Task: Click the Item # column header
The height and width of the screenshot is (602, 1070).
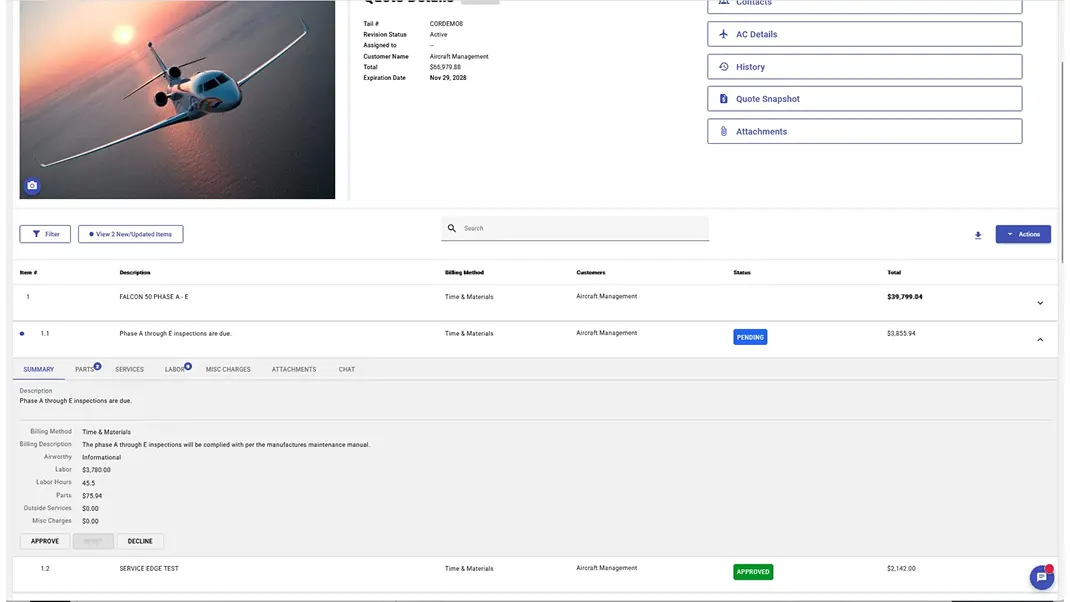Action: point(28,272)
